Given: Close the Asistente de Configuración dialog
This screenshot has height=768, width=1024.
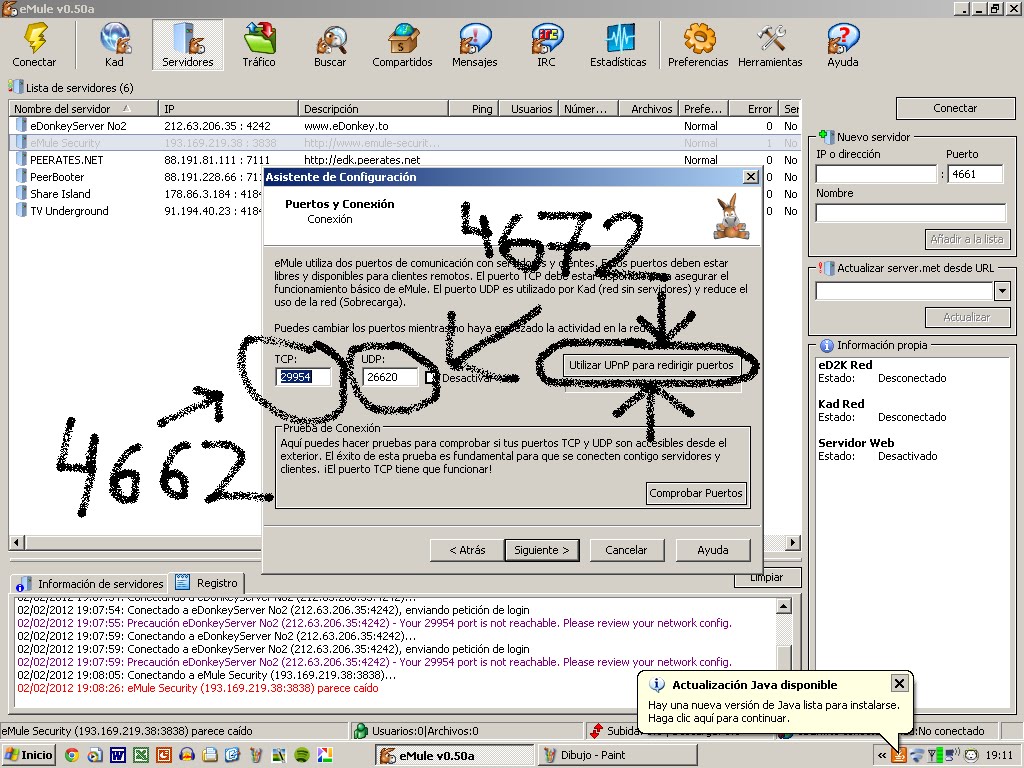Looking at the screenshot, I should 751,177.
